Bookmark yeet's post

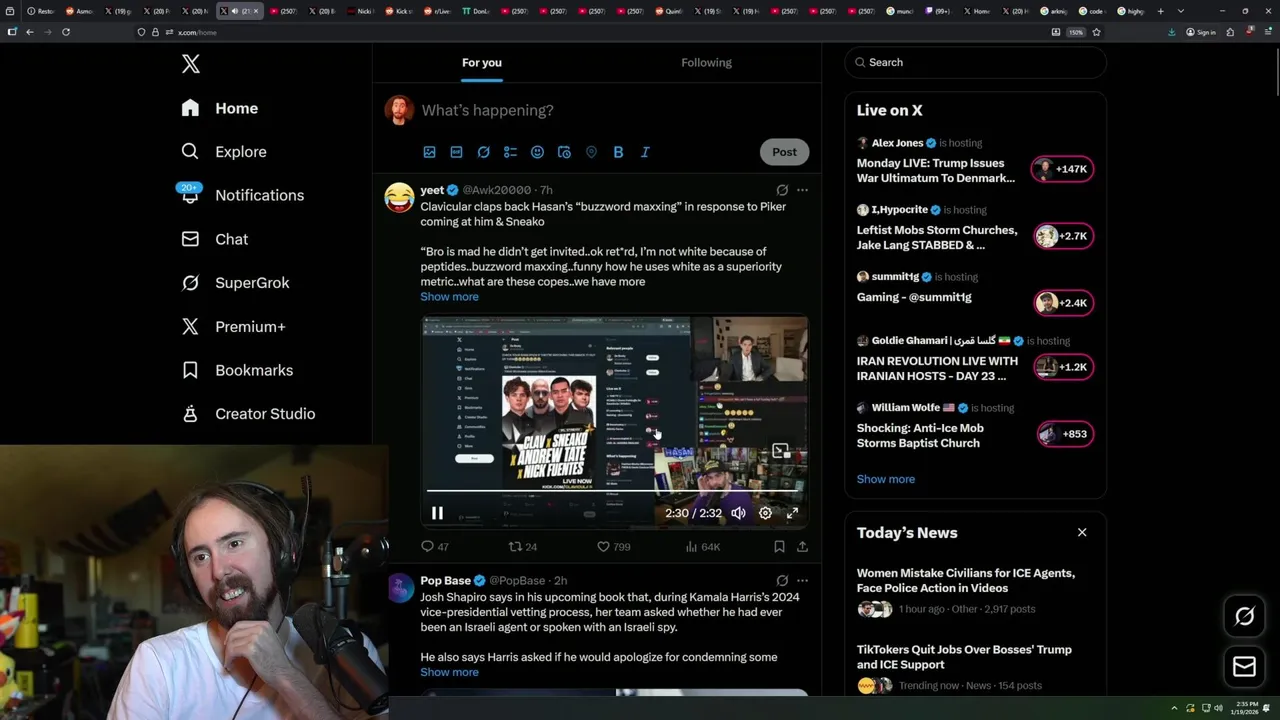[779, 547]
